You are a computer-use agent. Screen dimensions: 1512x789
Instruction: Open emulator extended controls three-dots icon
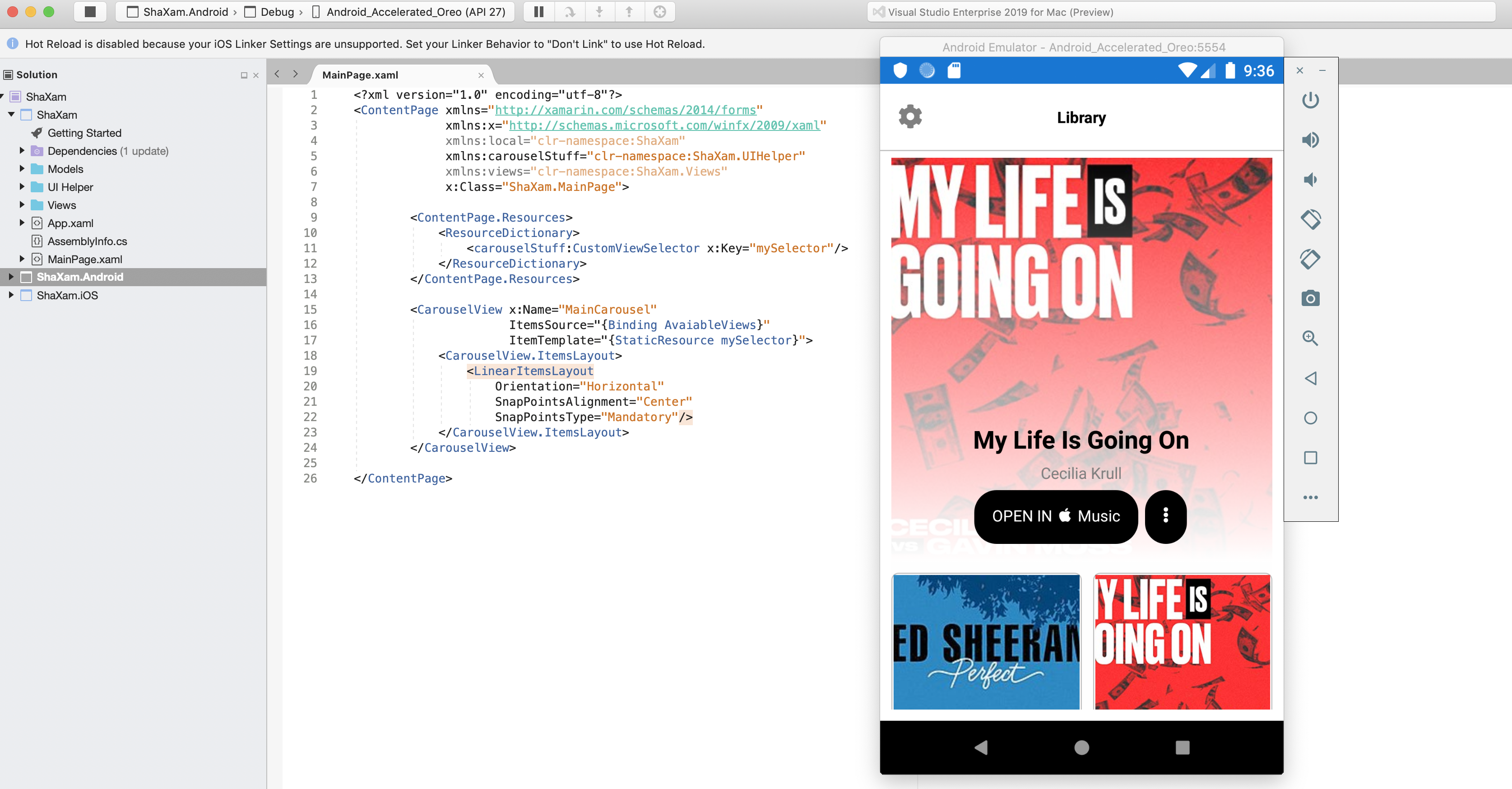point(1310,497)
